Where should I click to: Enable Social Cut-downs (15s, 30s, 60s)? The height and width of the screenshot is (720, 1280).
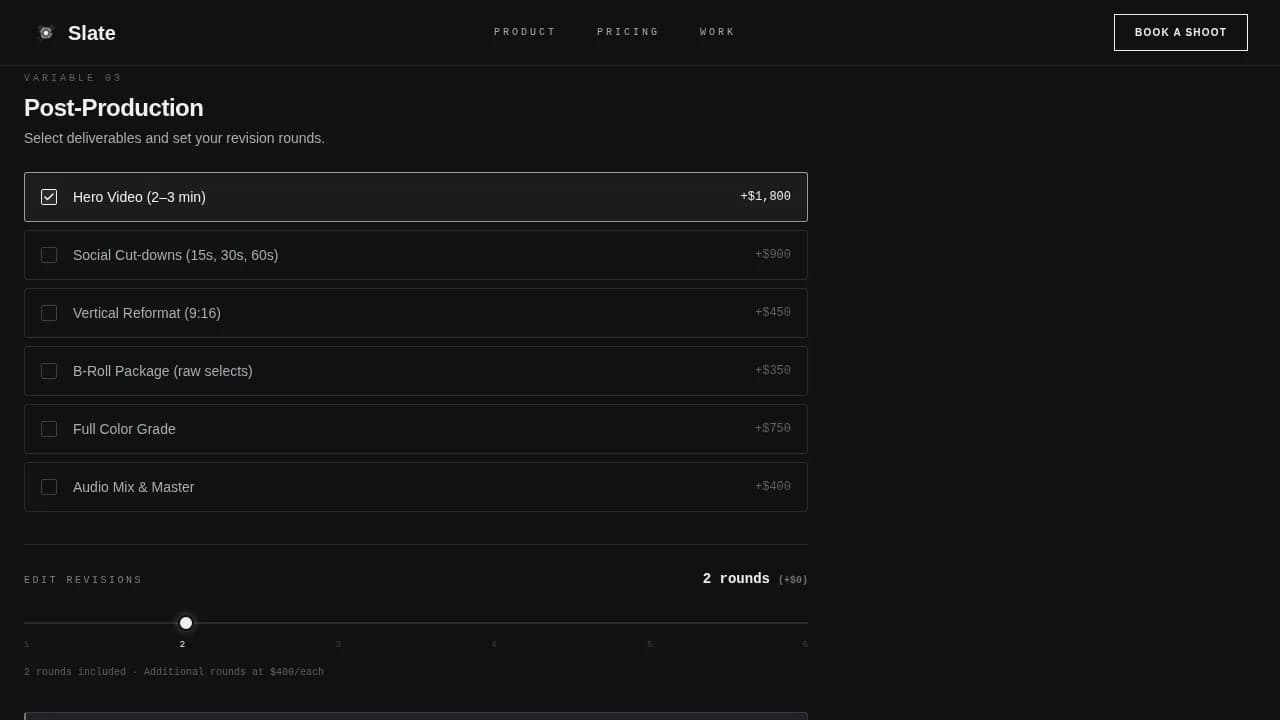[49, 255]
